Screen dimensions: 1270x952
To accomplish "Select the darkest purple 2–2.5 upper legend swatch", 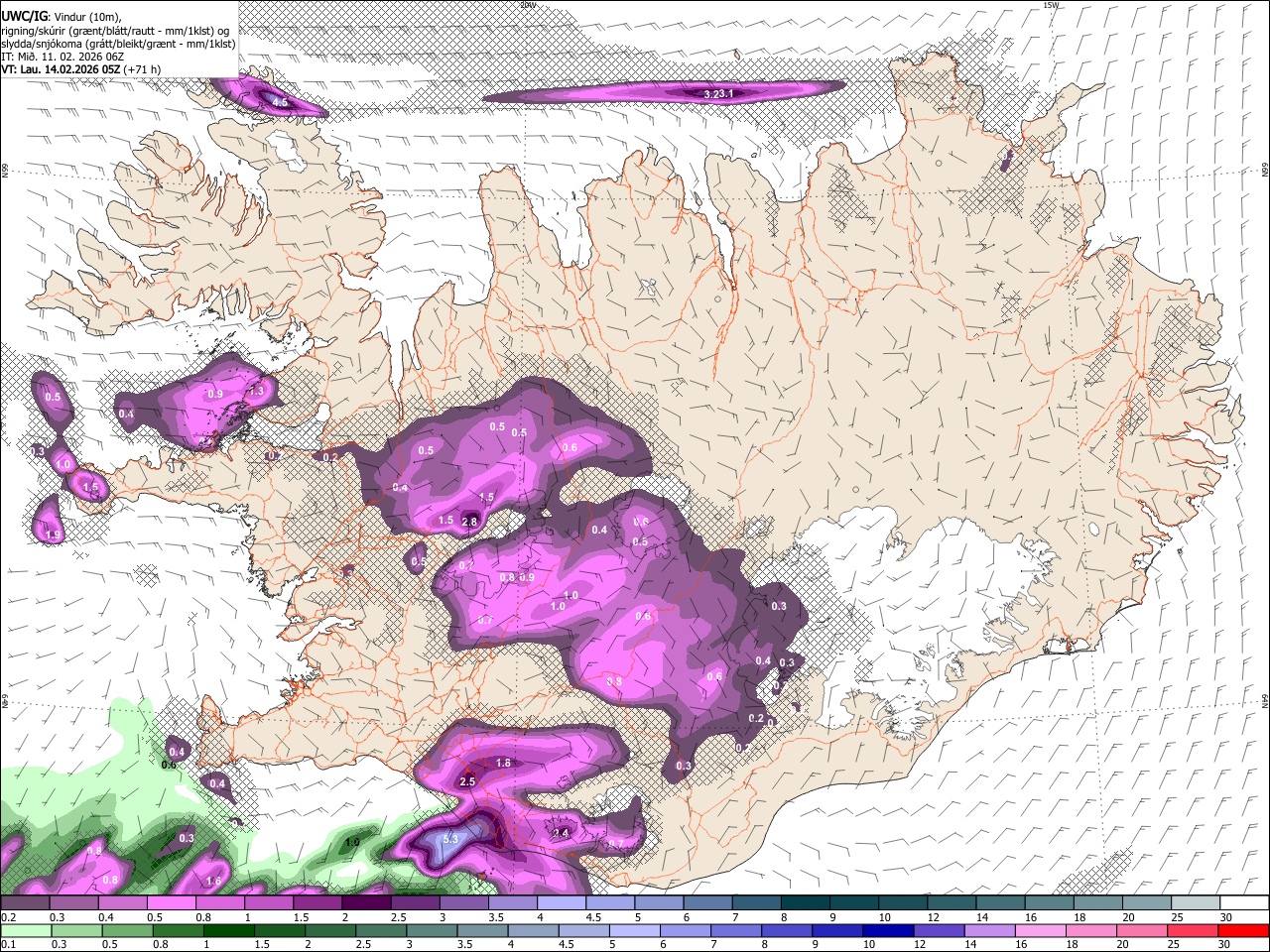I will (365, 903).
